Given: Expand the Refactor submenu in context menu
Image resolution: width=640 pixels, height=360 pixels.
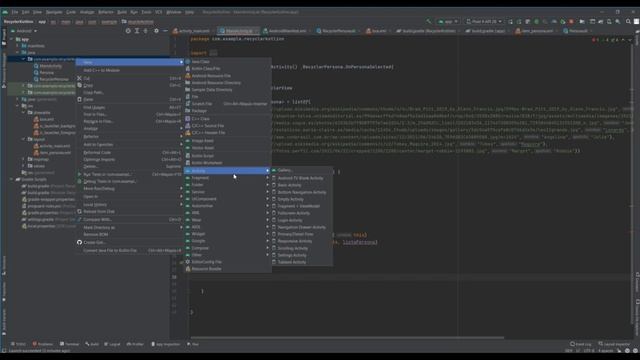Looking at the screenshot, I should click(x=130, y=136).
